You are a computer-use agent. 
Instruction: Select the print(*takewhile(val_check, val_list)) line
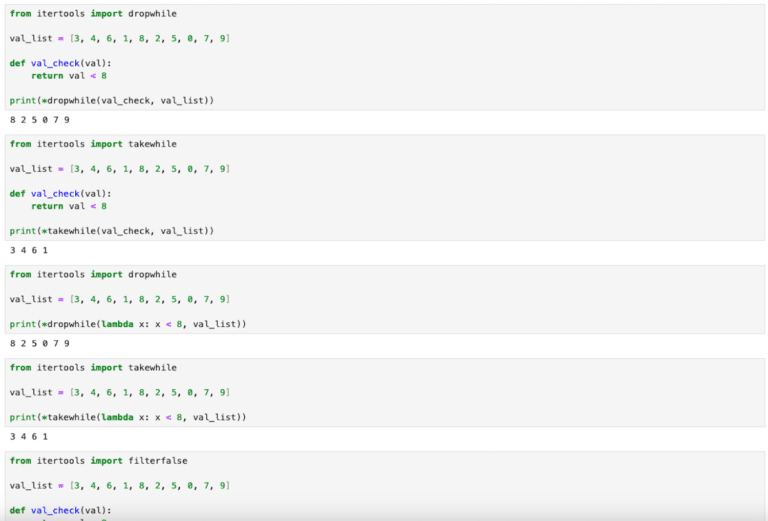(112, 230)
